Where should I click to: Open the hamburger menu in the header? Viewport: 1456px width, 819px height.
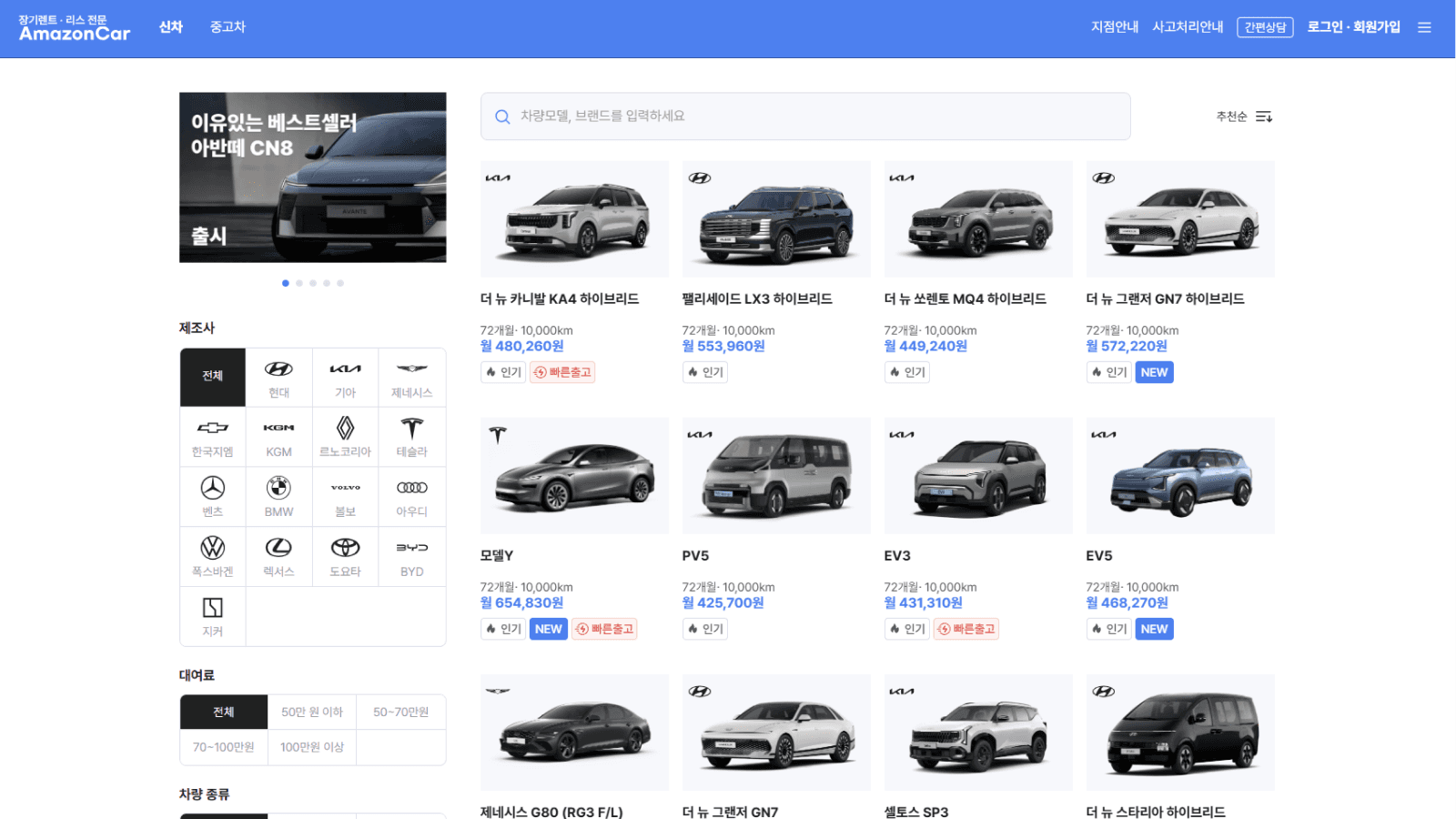pyautogui.click(x=1424, y=27)
